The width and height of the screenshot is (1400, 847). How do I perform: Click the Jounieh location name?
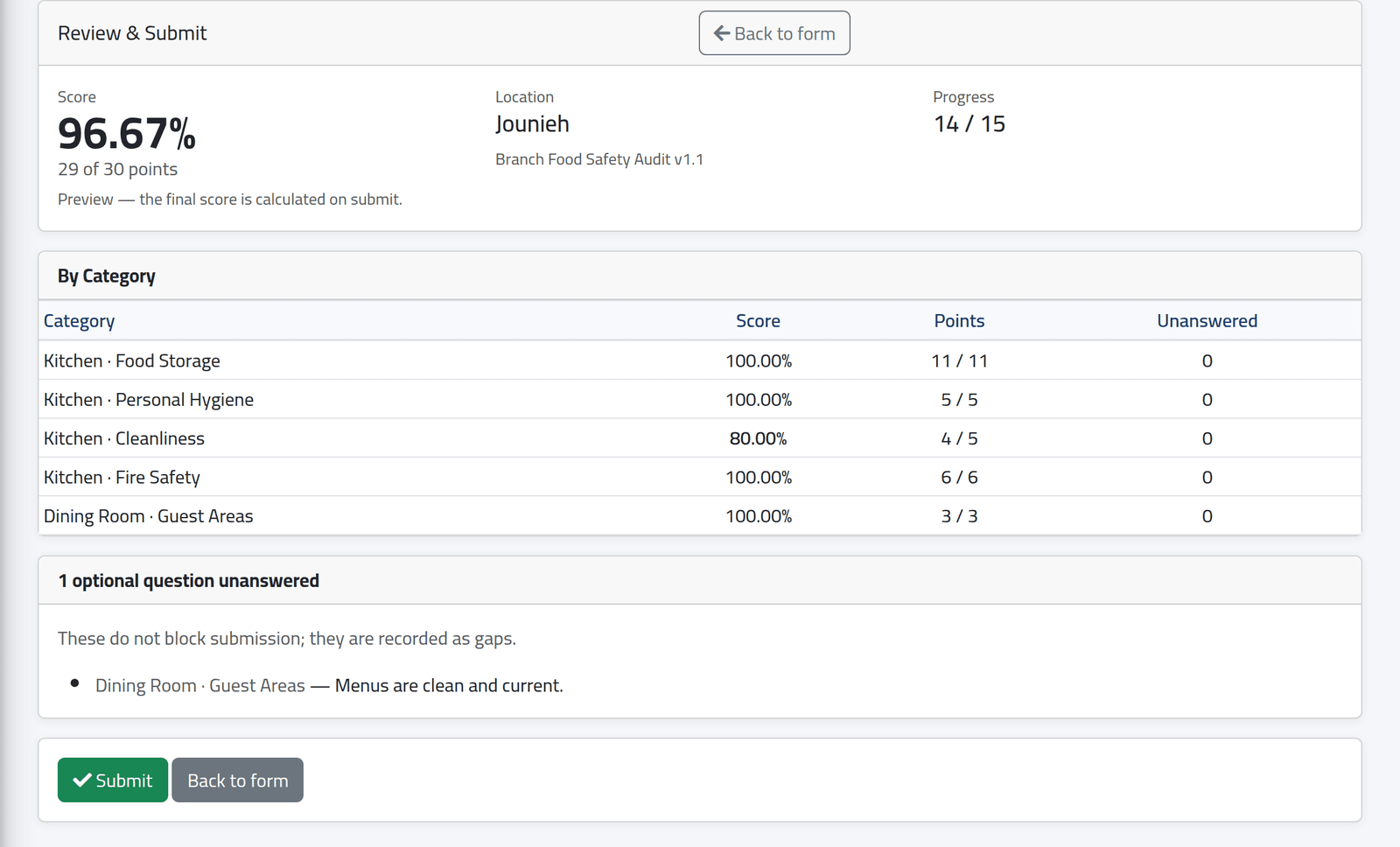coord(532,124)
